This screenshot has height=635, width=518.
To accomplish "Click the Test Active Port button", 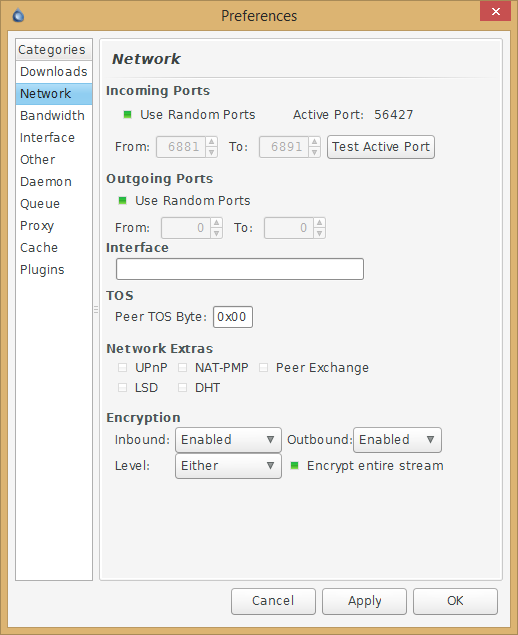I will click(381, 147).
